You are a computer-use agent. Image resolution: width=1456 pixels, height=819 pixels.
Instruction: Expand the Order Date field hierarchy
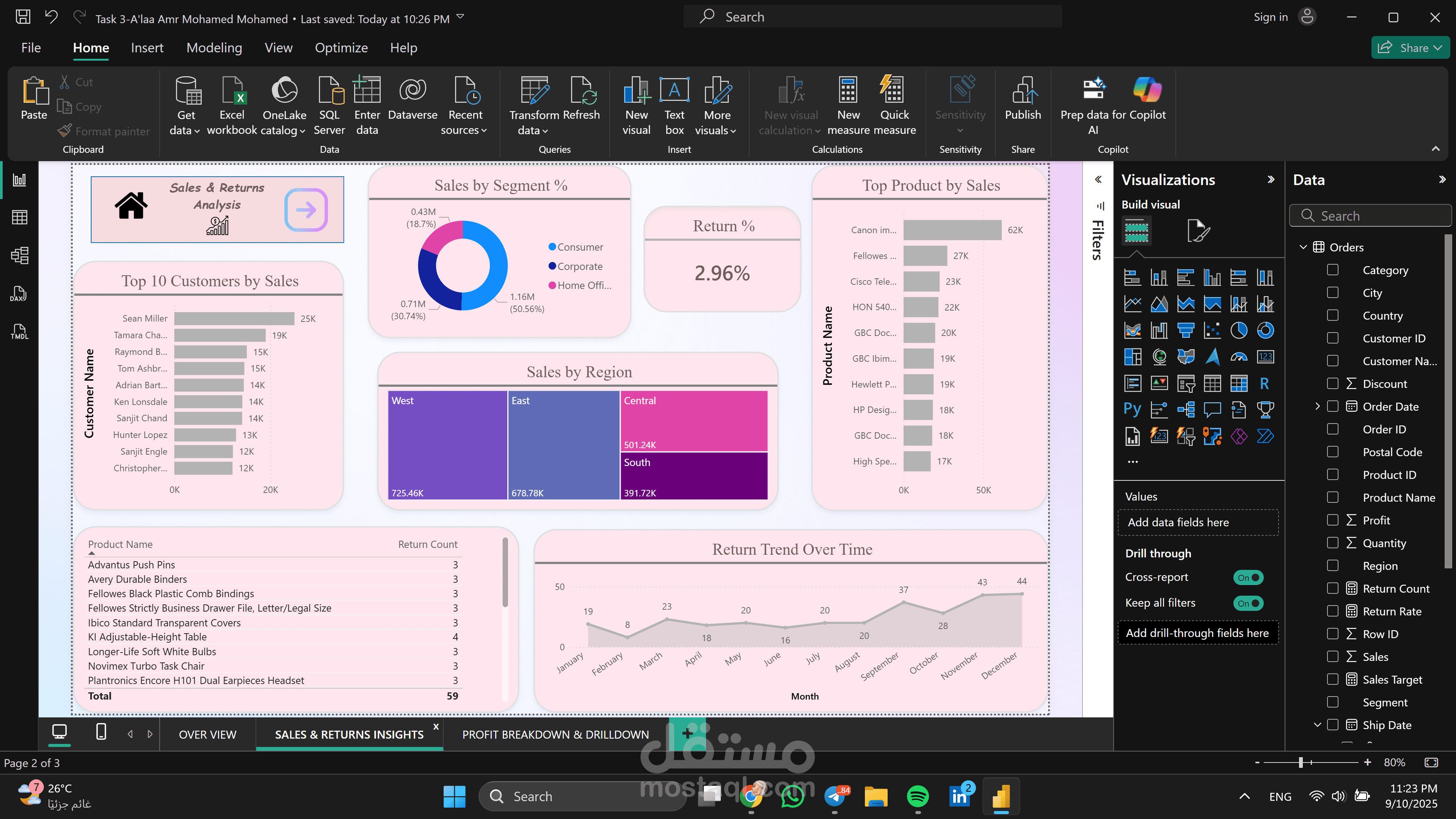click(x=1317, y=406)
